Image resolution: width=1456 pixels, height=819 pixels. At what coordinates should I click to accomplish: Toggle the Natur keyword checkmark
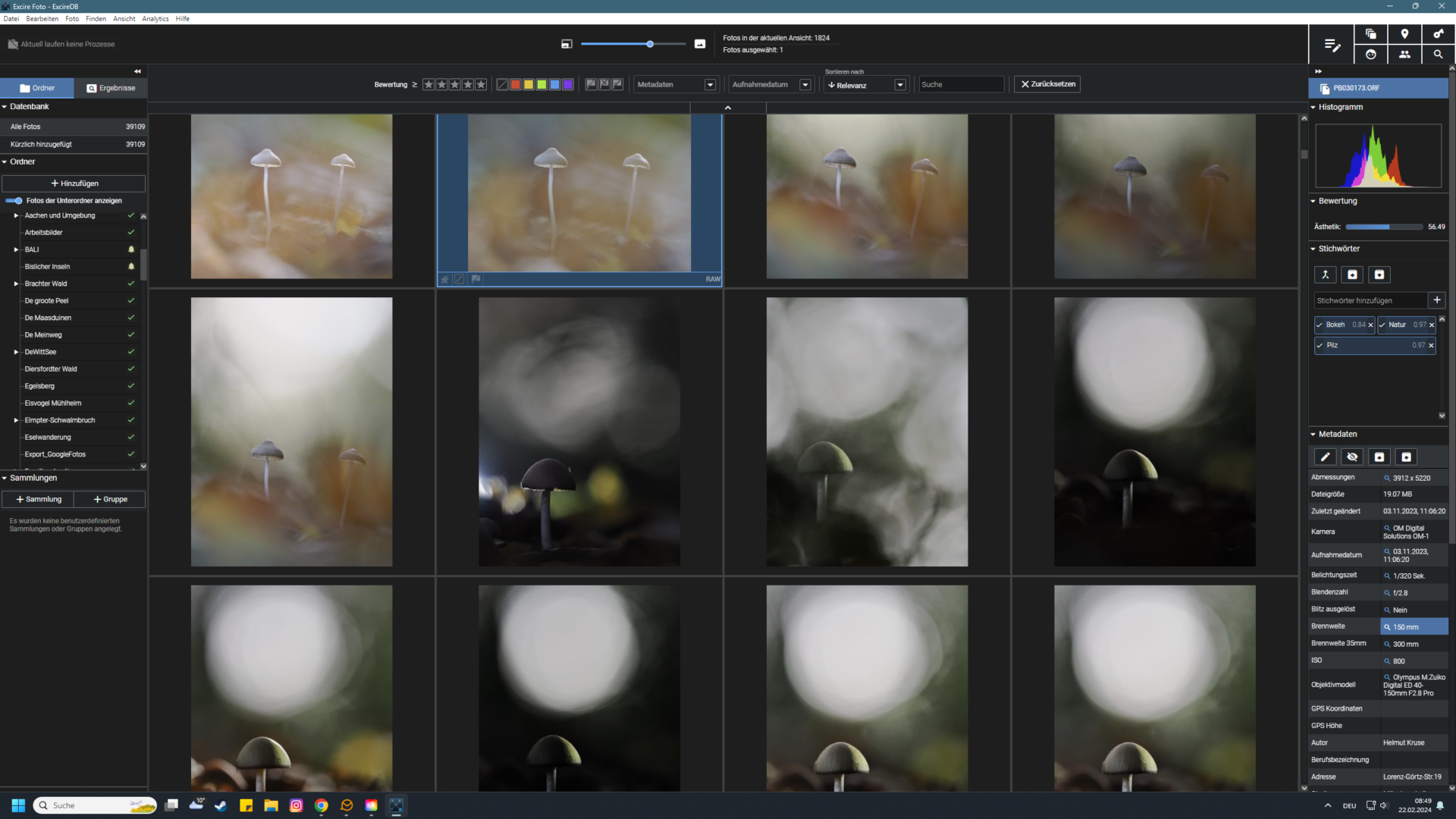[x=1382, y=325]
